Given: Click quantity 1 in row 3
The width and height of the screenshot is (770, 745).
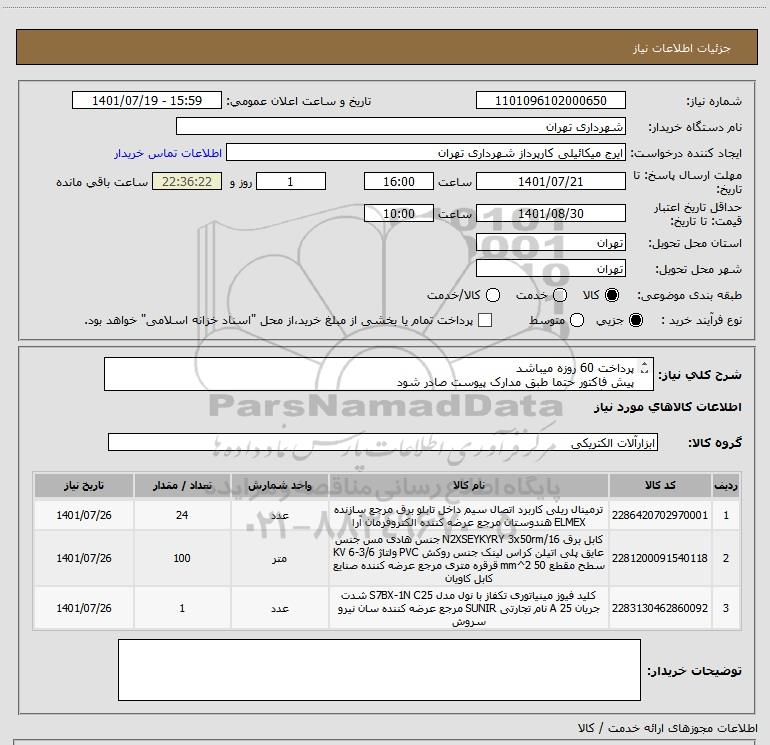Looking at the screenshot, I should (182, 608).
